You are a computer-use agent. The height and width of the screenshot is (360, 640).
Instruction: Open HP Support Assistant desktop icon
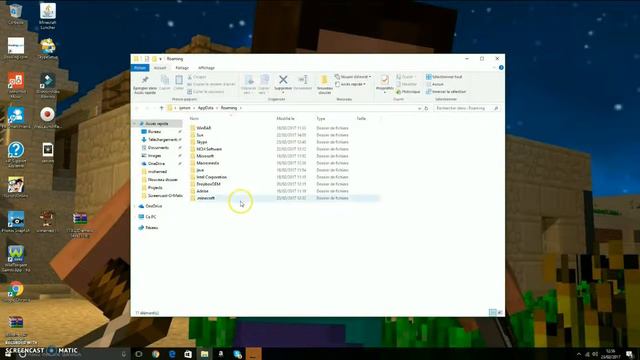click(x=16, y=154)
